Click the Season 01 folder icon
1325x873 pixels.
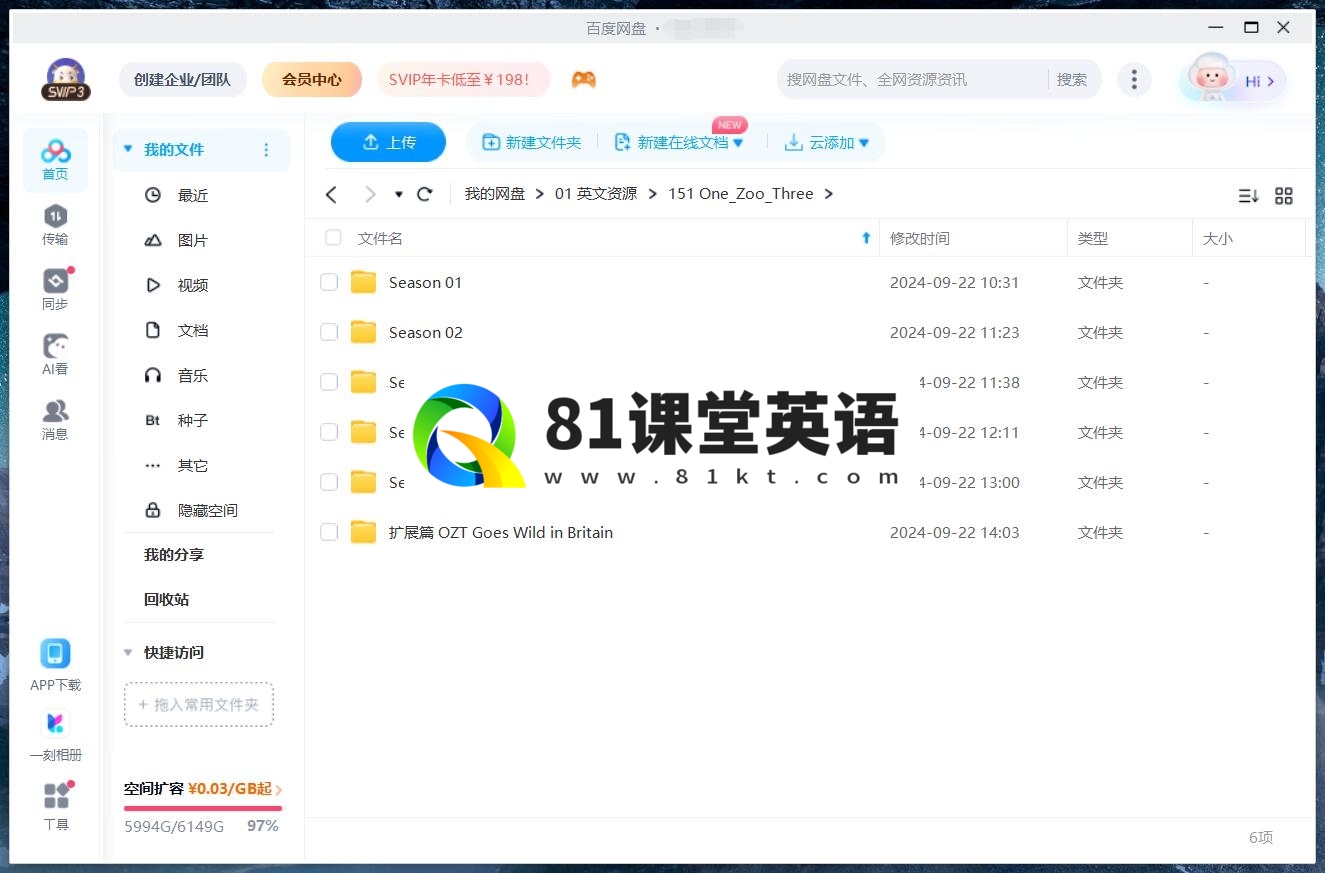point(364,282)
